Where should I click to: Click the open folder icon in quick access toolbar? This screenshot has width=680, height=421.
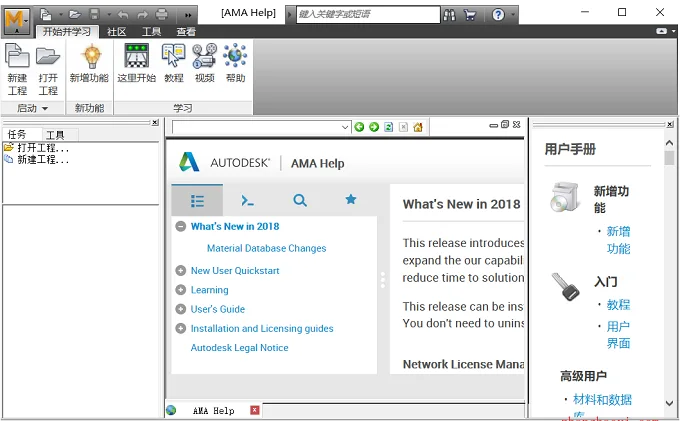[x=75, y=15]
